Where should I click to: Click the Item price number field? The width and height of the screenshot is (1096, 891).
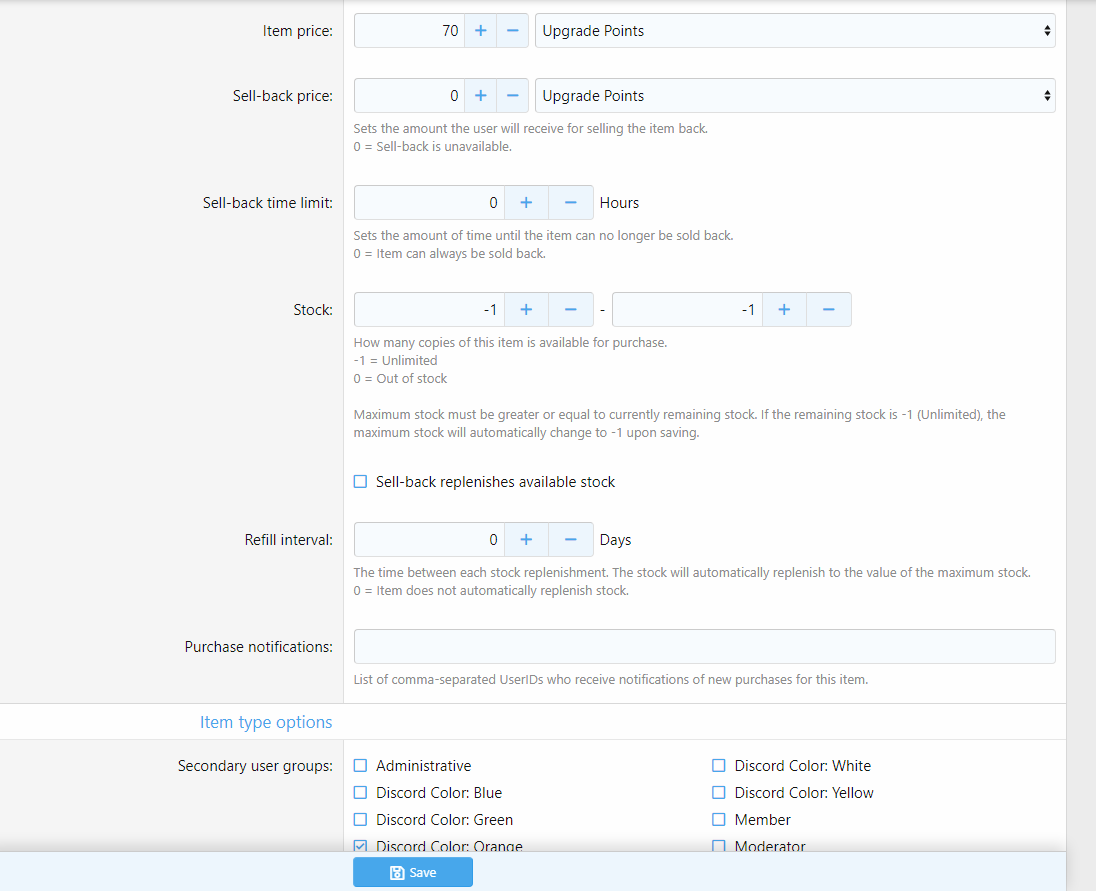coord(409,31)
